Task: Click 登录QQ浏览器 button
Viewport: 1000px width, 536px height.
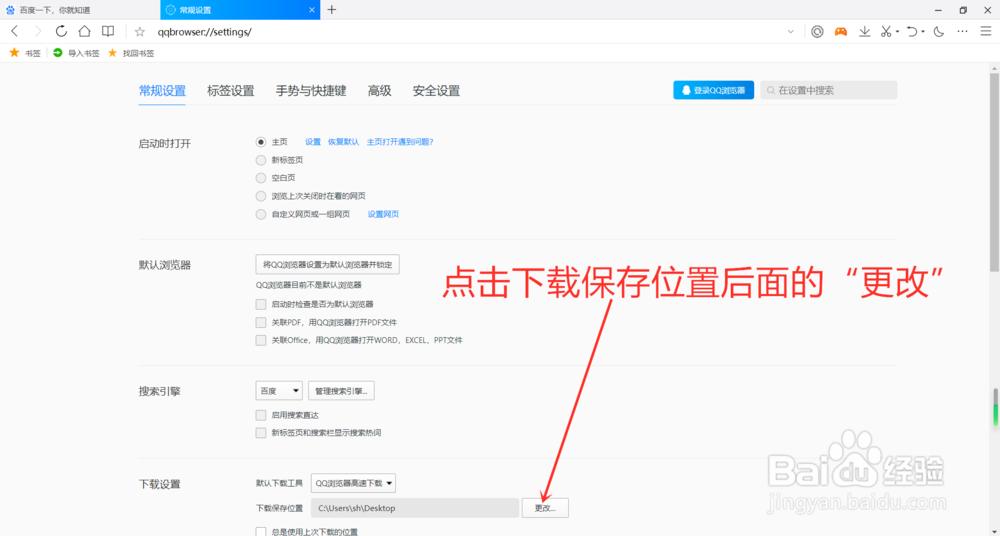Action: (714, 90)
